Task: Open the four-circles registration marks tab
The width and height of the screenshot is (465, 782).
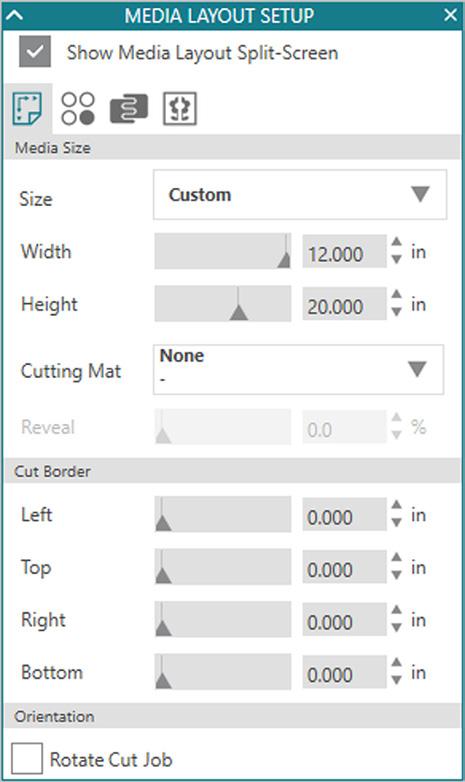Action: (78, 108)
